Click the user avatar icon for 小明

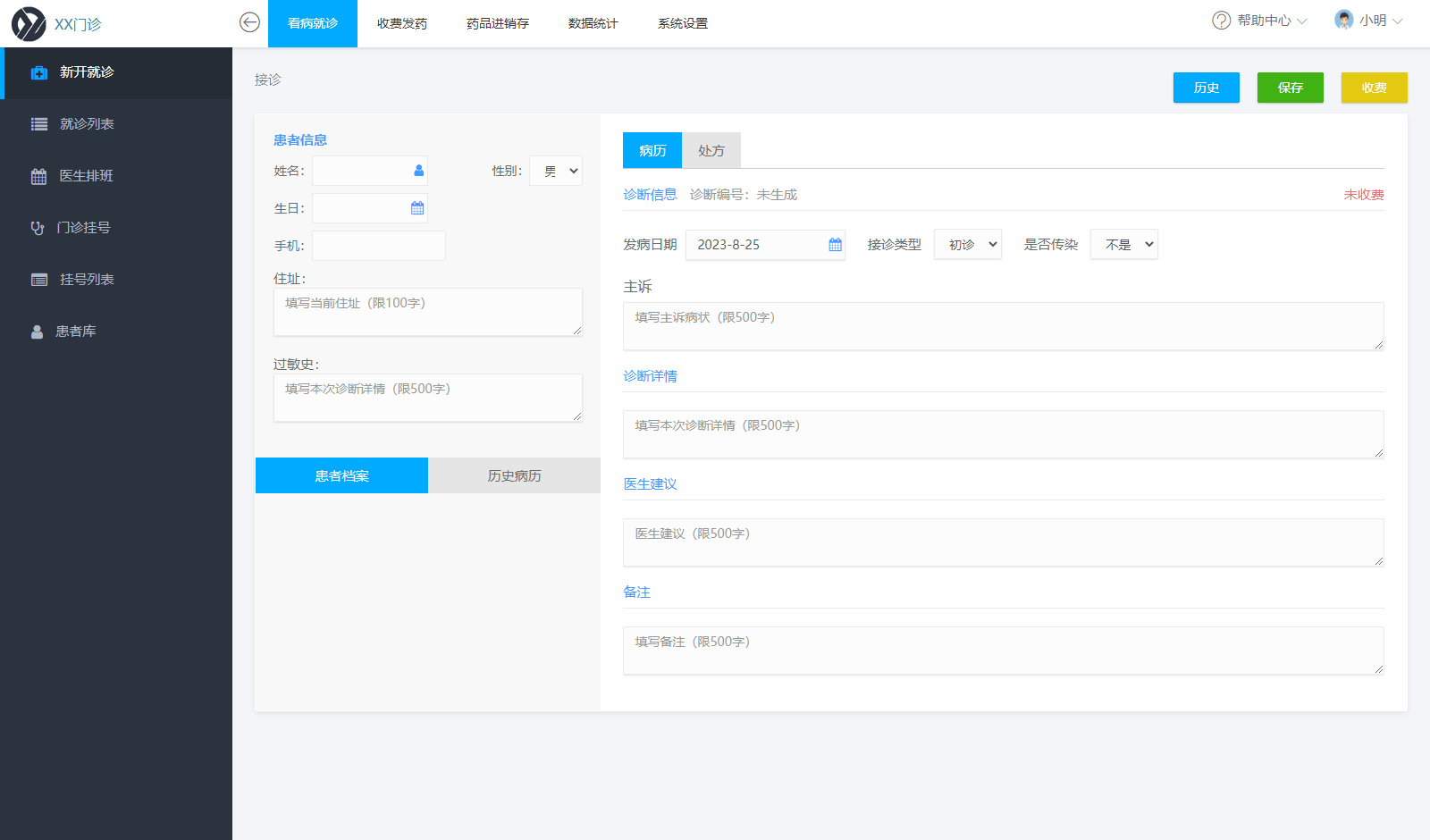[x=1343, y=20]
